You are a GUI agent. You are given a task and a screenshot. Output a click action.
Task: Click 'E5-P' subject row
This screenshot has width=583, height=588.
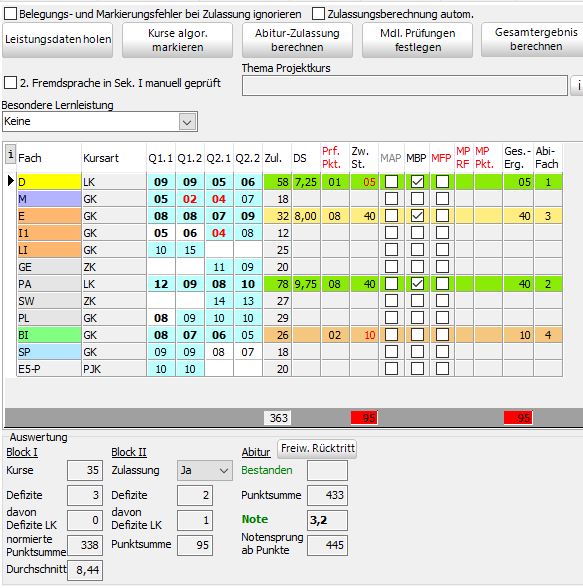click(49, 369)
